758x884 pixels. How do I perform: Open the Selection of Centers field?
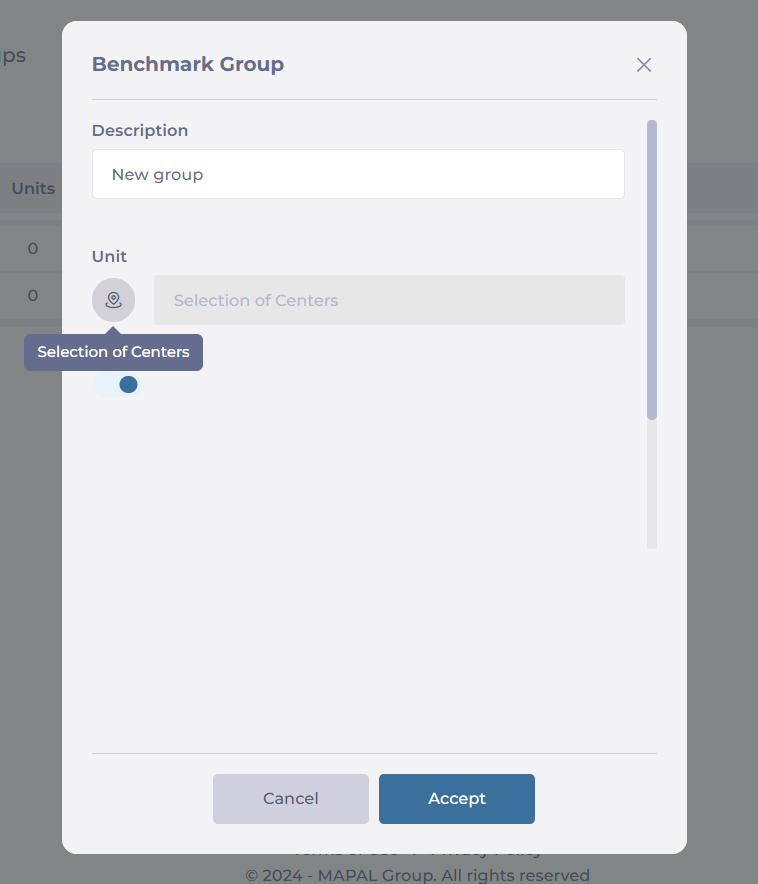pos(389,300)
